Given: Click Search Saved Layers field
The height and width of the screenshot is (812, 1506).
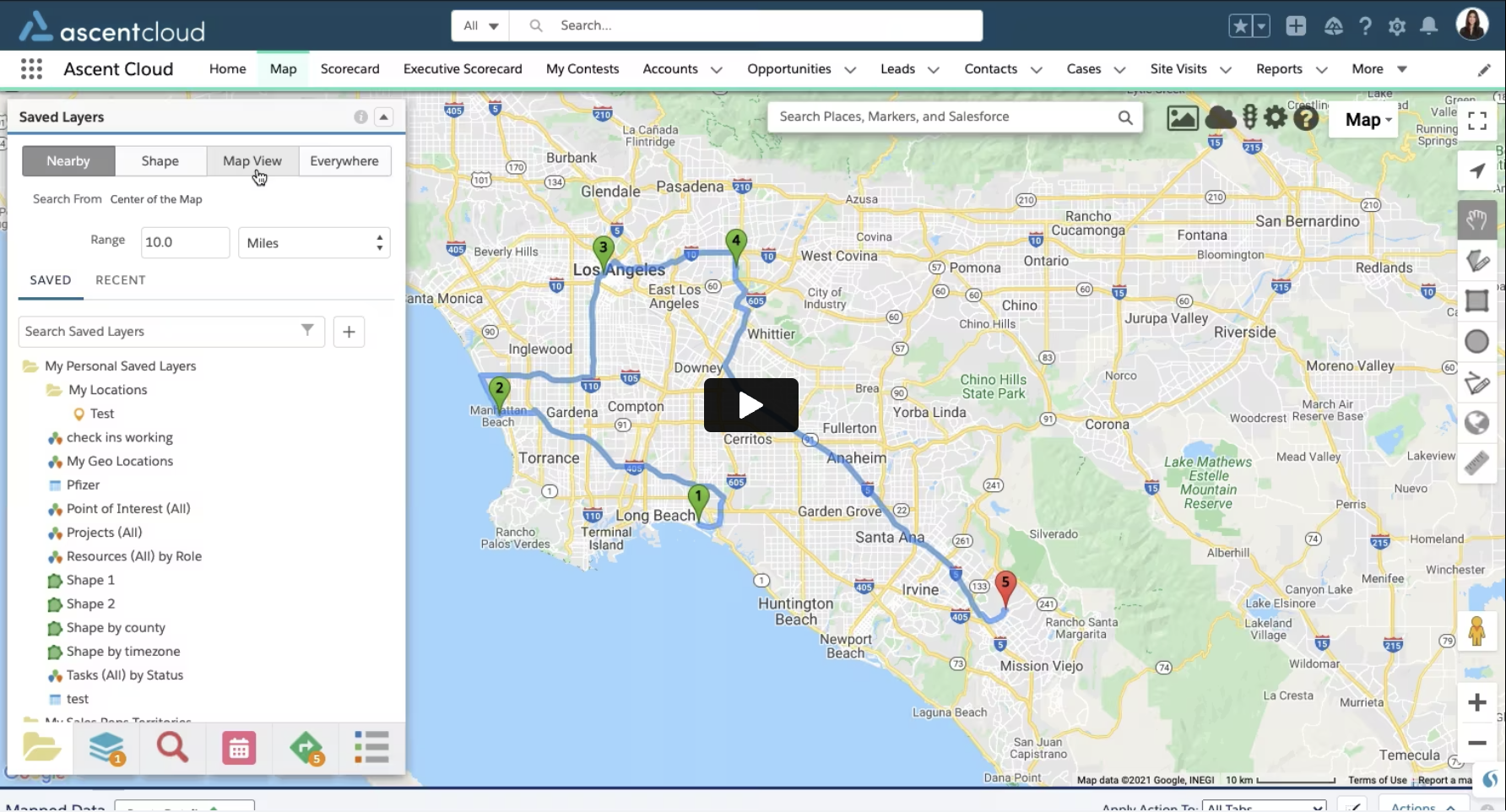Looking at the screenshot, I should (x=171, y=332).
